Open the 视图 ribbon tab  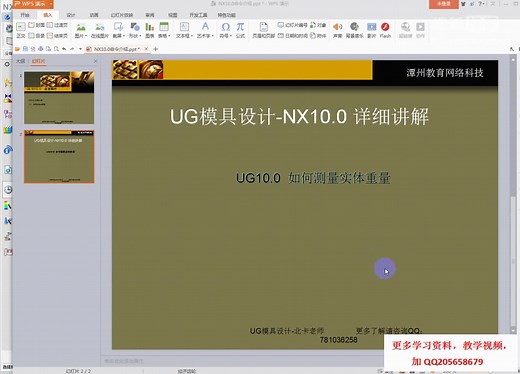(173, 15)
